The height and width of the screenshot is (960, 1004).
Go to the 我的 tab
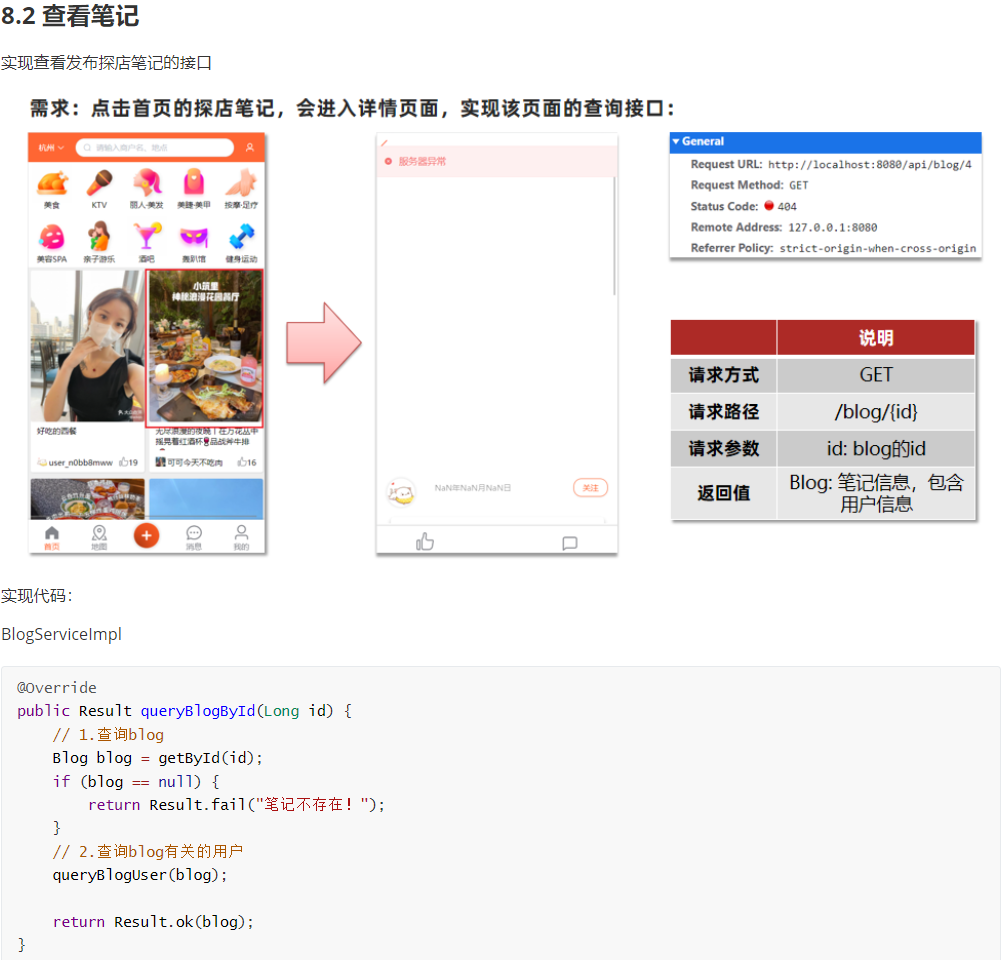(x=241, y=537)
